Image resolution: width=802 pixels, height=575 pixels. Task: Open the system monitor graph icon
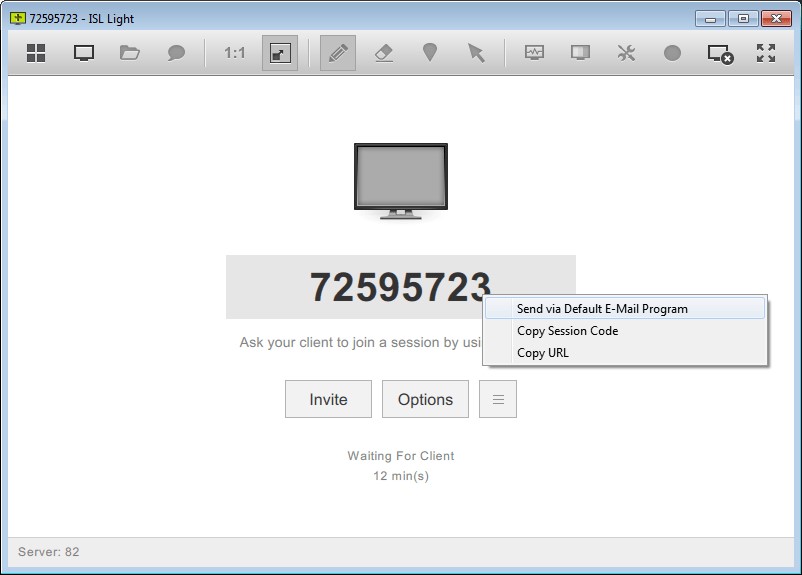click(x=534, y=53)
